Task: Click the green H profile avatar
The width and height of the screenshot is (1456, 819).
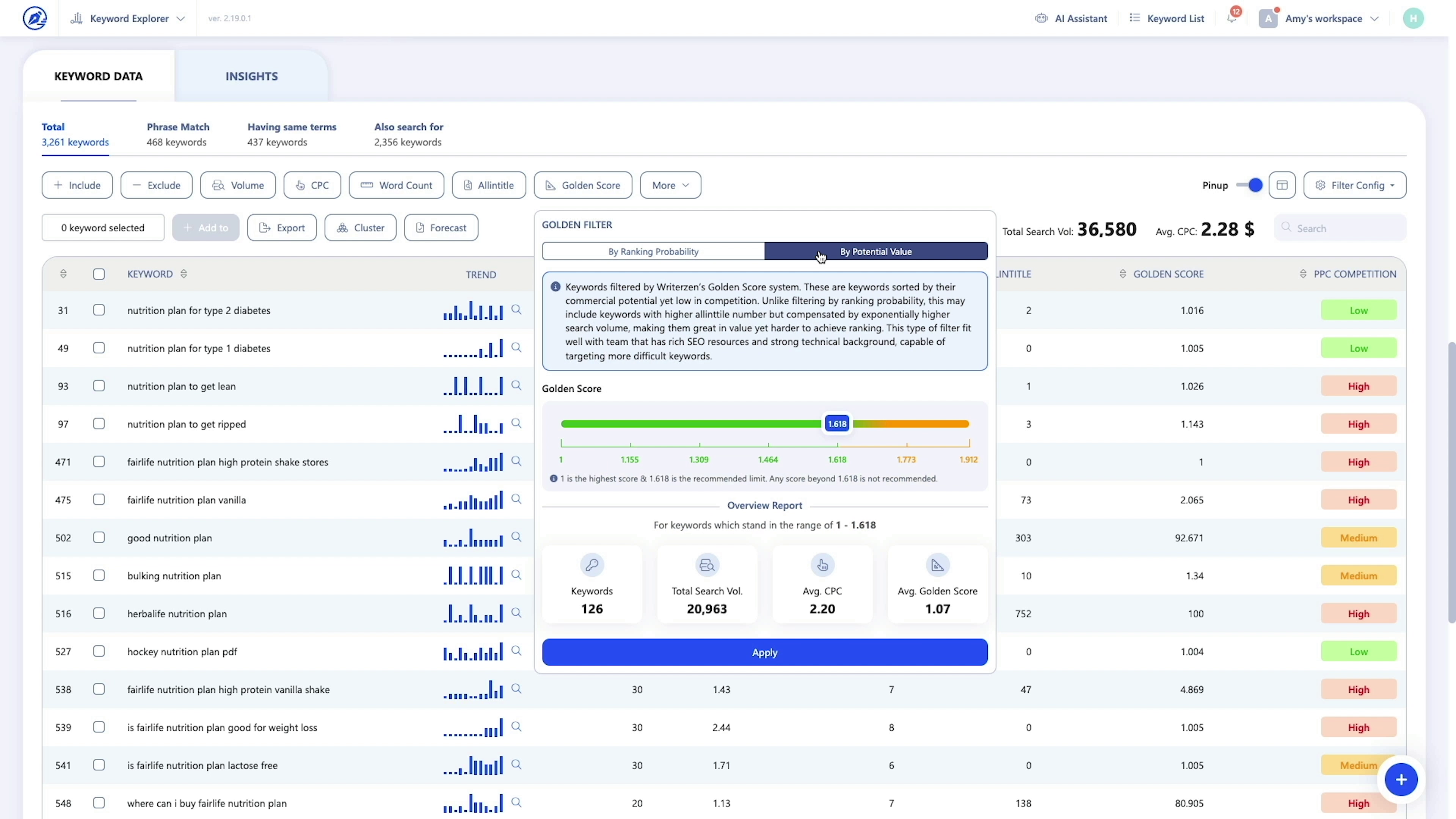Action: tap(1413, 18)
